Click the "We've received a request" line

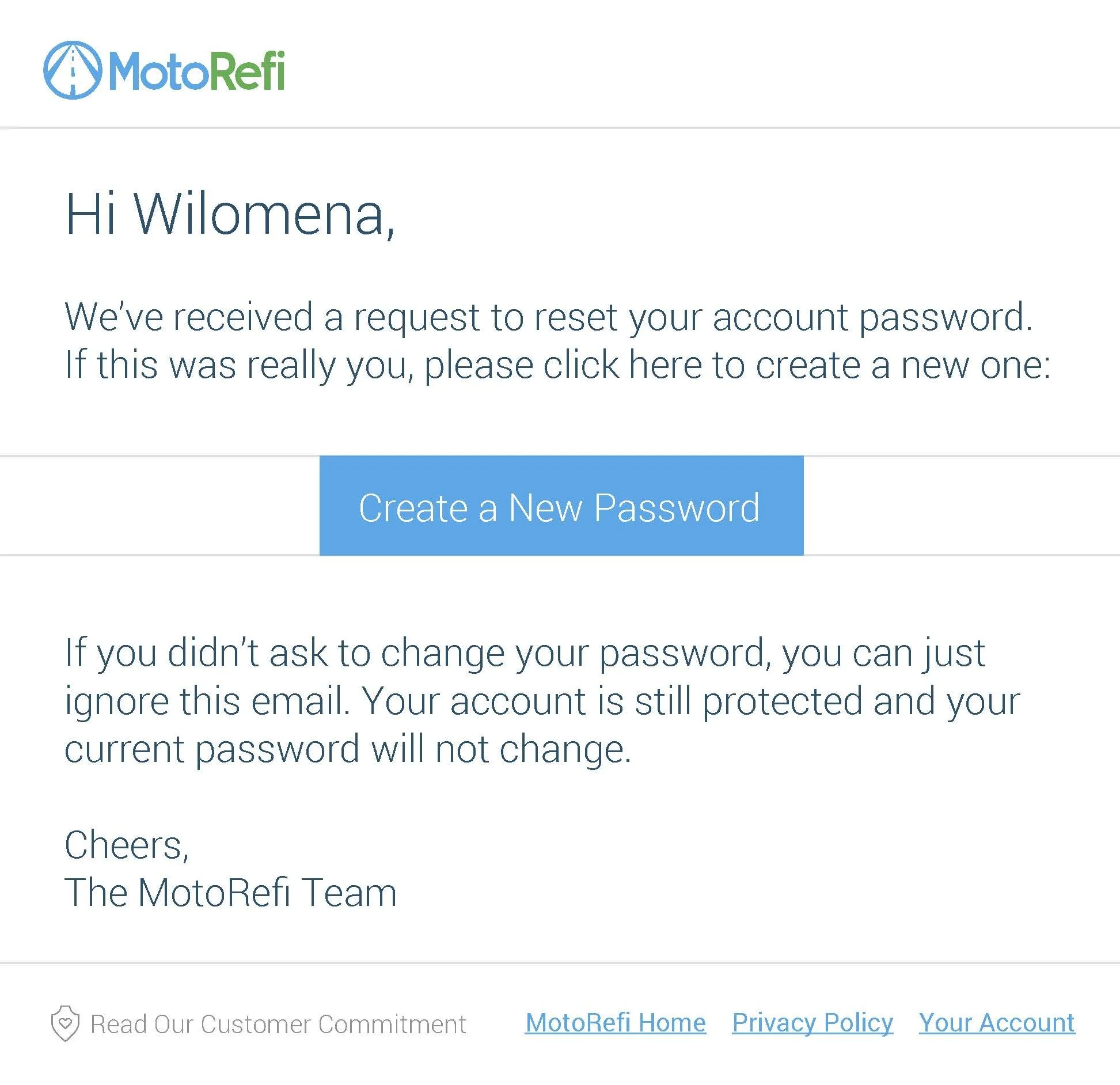tap(548, 317)
